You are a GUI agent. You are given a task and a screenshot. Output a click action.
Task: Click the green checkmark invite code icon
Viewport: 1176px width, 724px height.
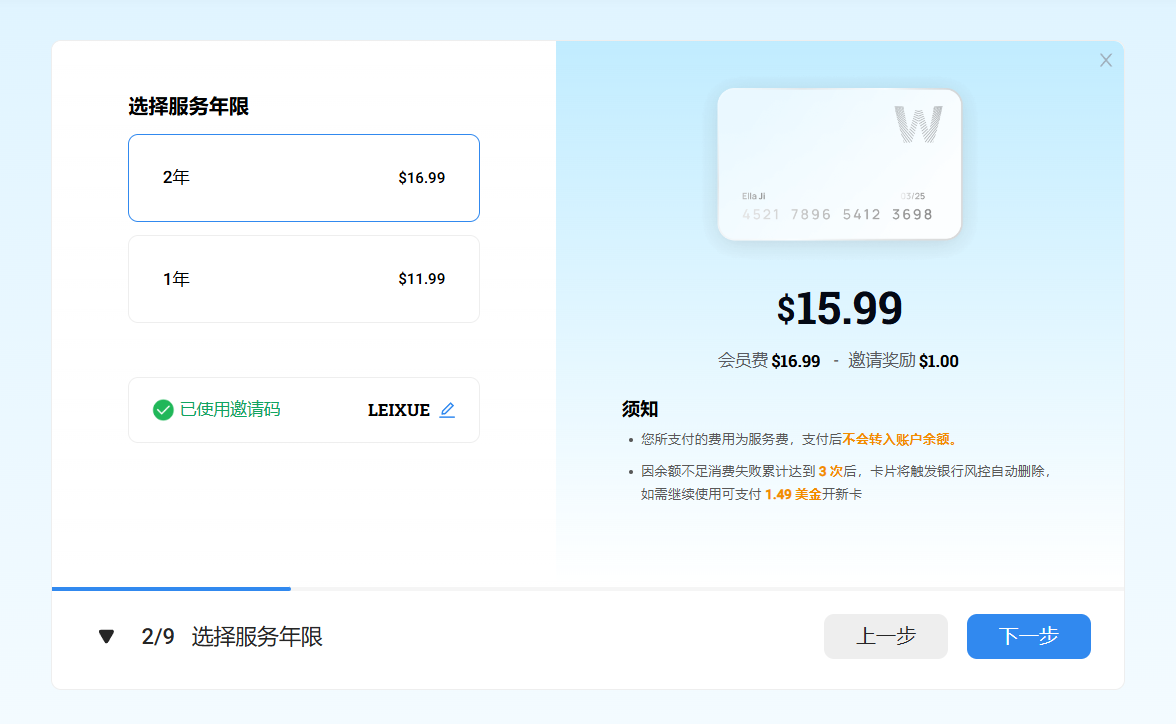[x=163, y=410]
